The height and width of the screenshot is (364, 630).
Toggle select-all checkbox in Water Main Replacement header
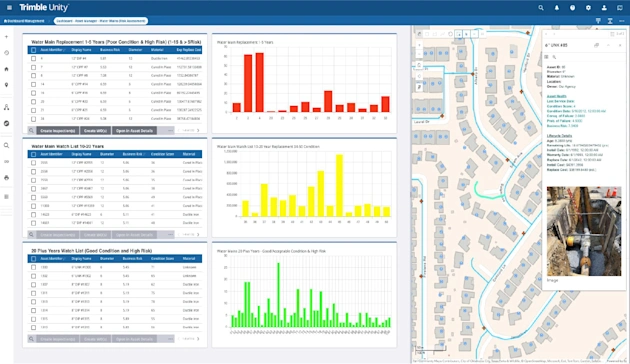point(33,50)
